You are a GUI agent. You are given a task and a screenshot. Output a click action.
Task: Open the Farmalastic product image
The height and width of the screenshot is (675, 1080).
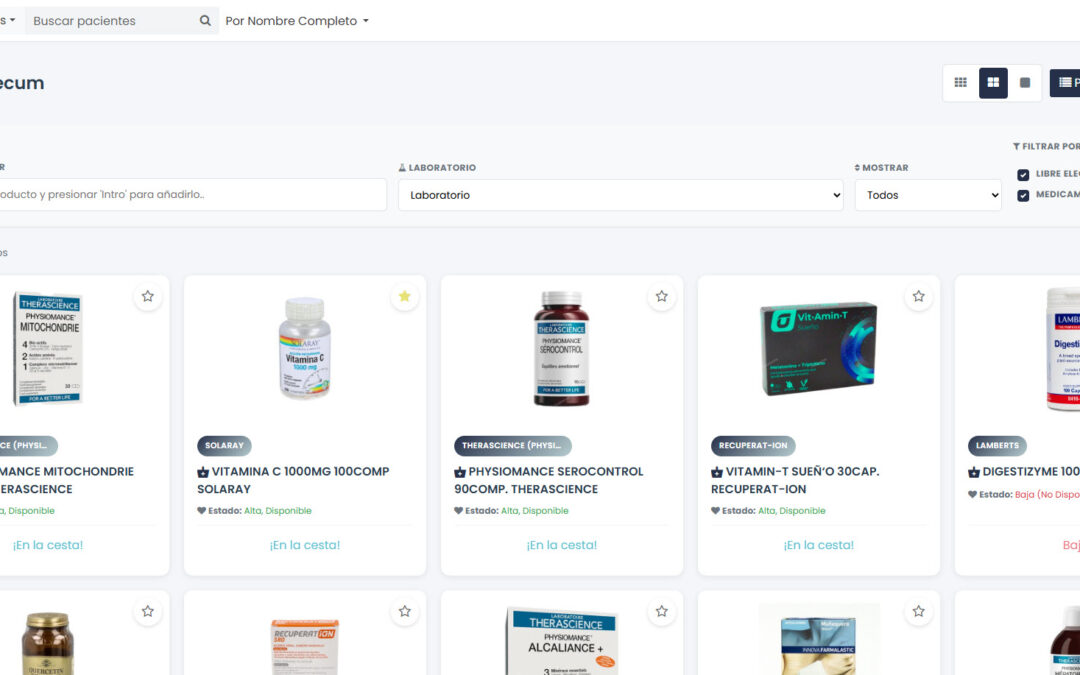click(x=818, y=639)
